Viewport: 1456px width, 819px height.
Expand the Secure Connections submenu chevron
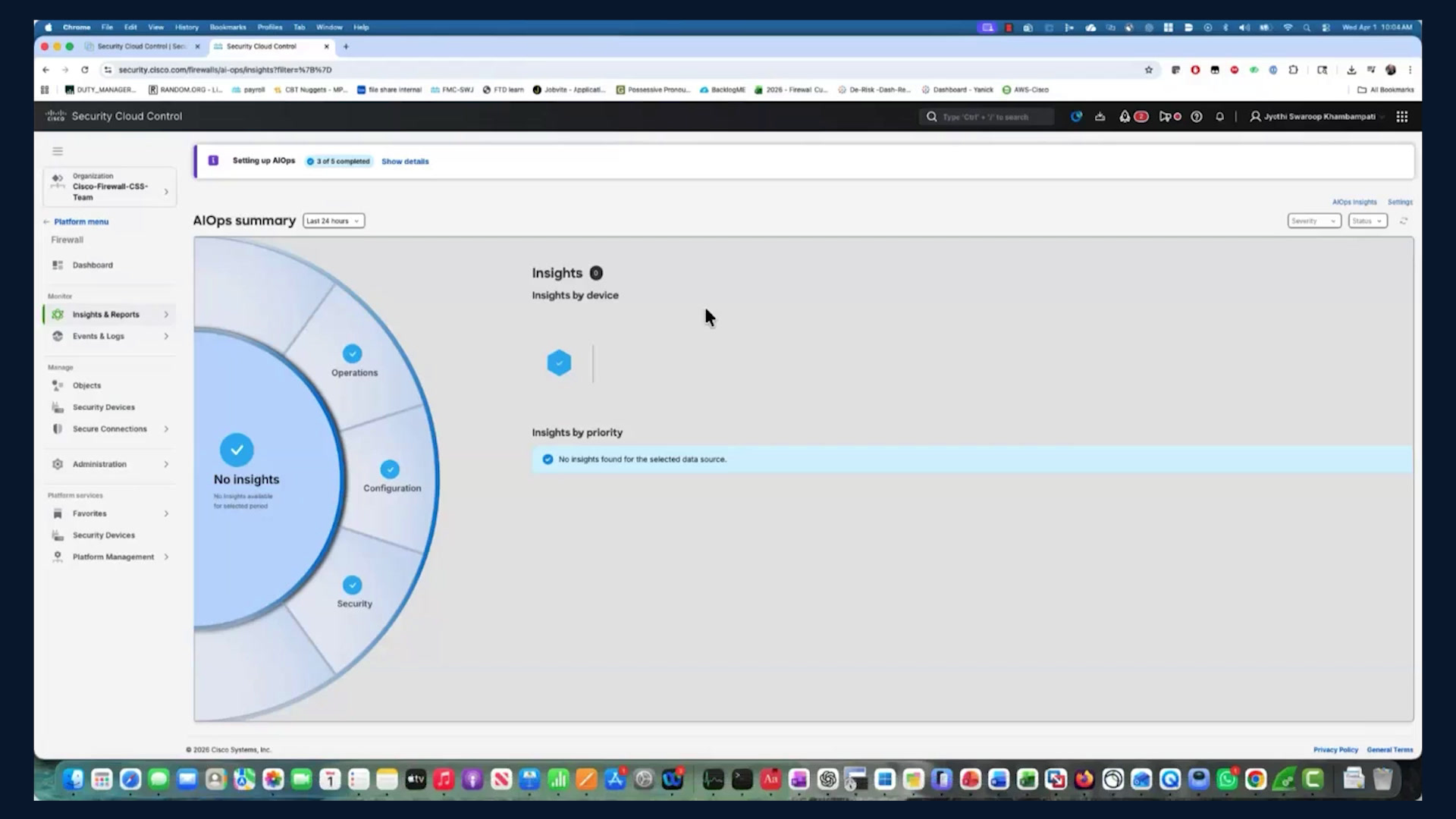click(x=166, y=429)
